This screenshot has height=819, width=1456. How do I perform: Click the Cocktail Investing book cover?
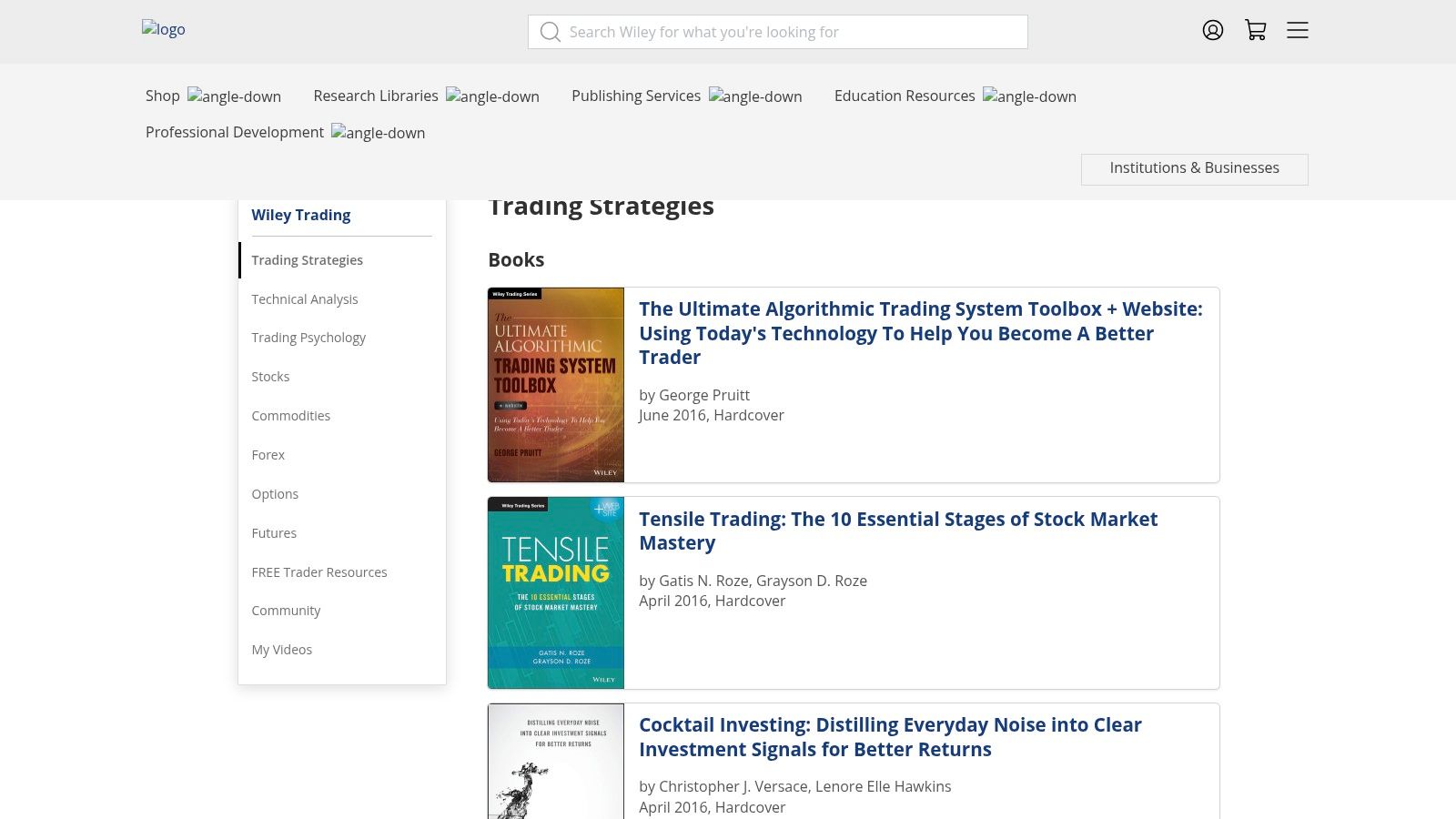[556, 762]
